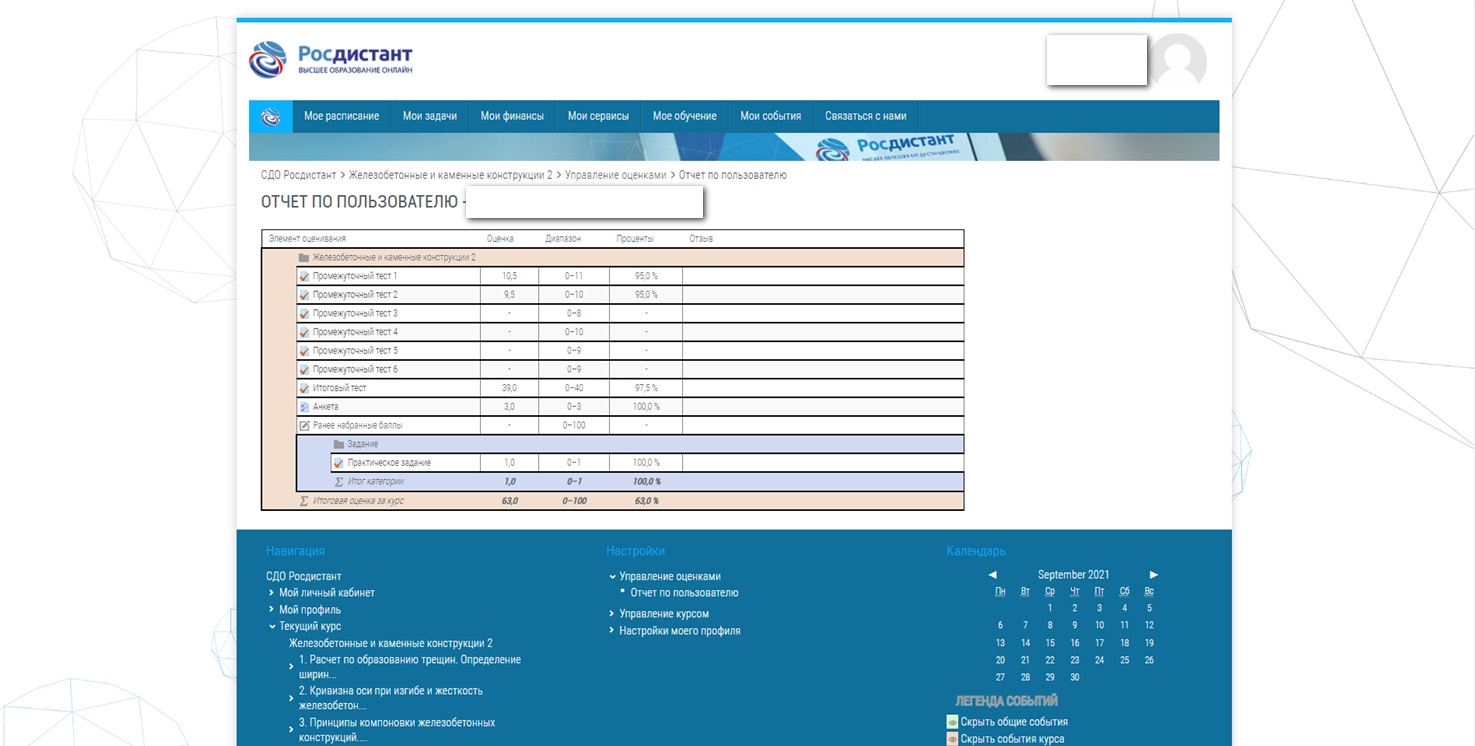
Task: Go to next month in the calendar
Action: tap(1153, 575)
